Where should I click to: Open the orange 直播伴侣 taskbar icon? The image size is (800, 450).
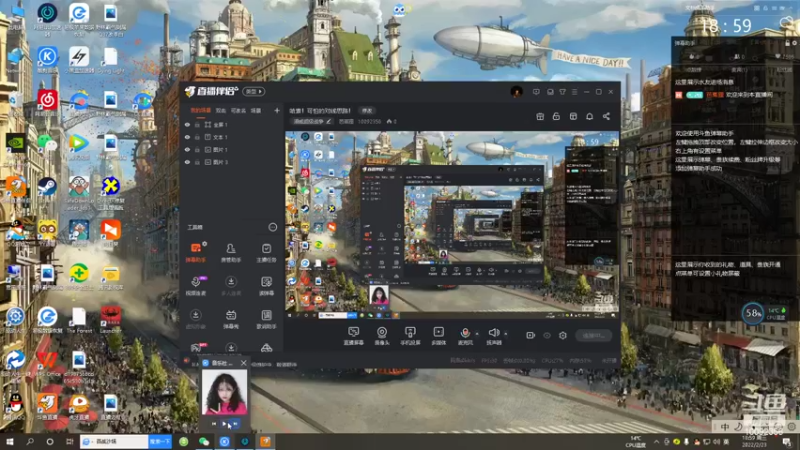click(265, 441)
